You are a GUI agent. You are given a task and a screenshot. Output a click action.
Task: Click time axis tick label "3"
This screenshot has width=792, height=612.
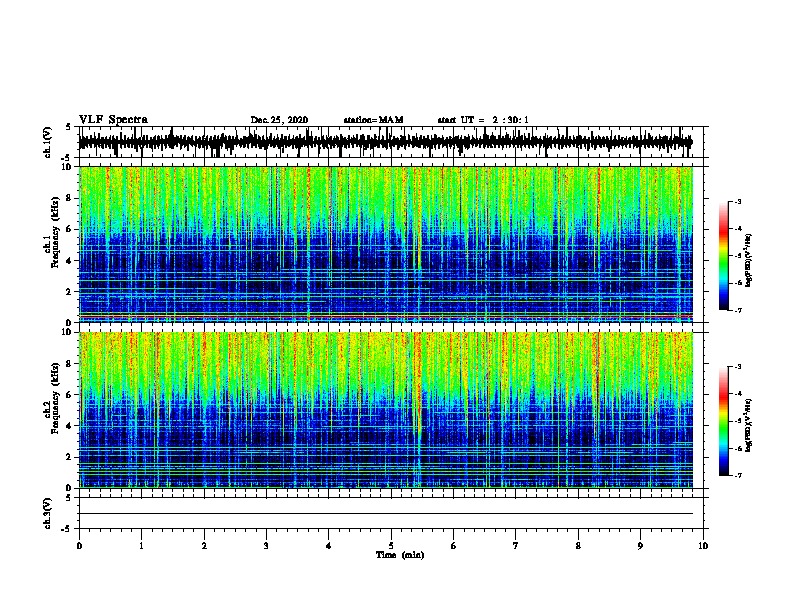tap(266, 546)
